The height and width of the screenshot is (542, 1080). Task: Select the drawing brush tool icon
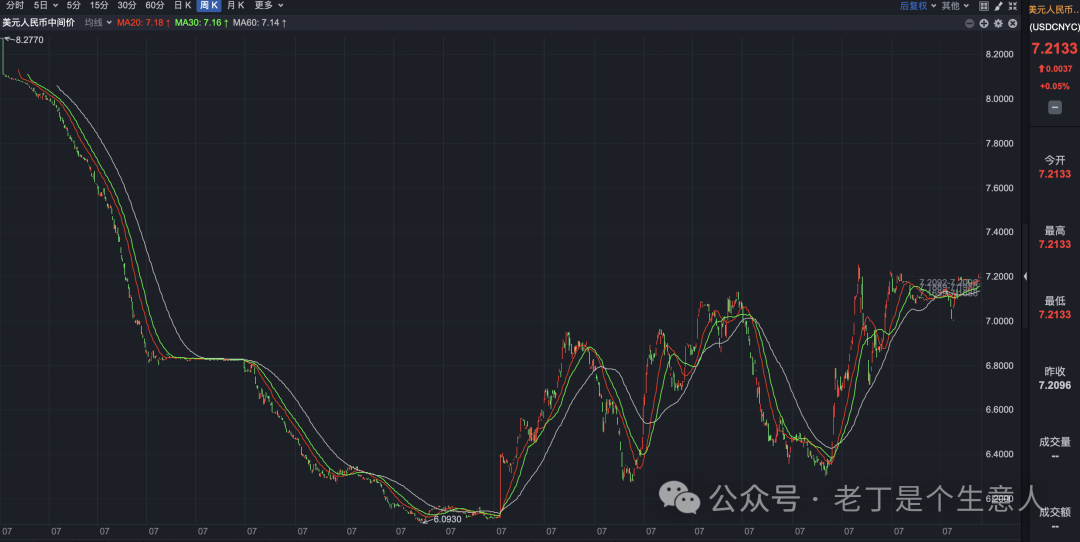point(998,6)
